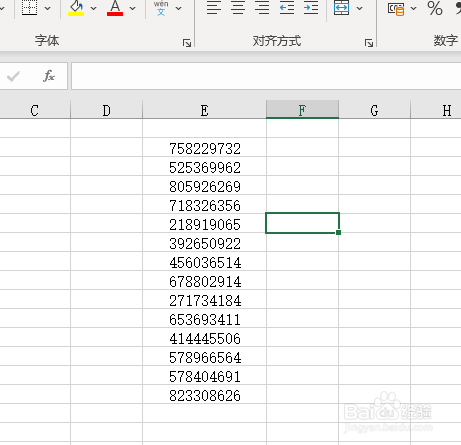The width and height of the screenshot is (461, 445).
Task: Click the borders icon in the font group
Action: point(29,7)
